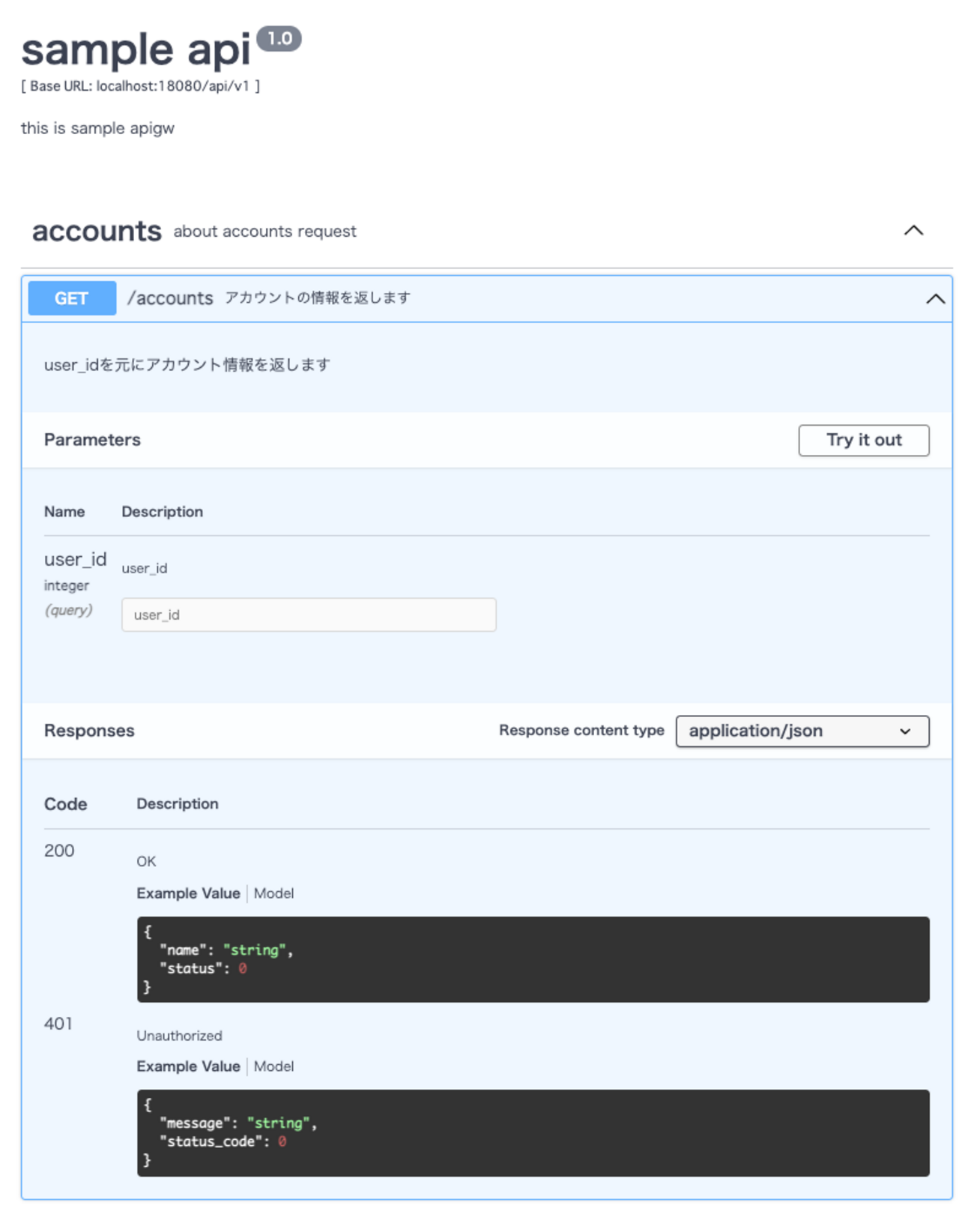Select Example Value tab for 200 response
The height and width of the screenshot is (1232, 974).
[x=188, y=893]
